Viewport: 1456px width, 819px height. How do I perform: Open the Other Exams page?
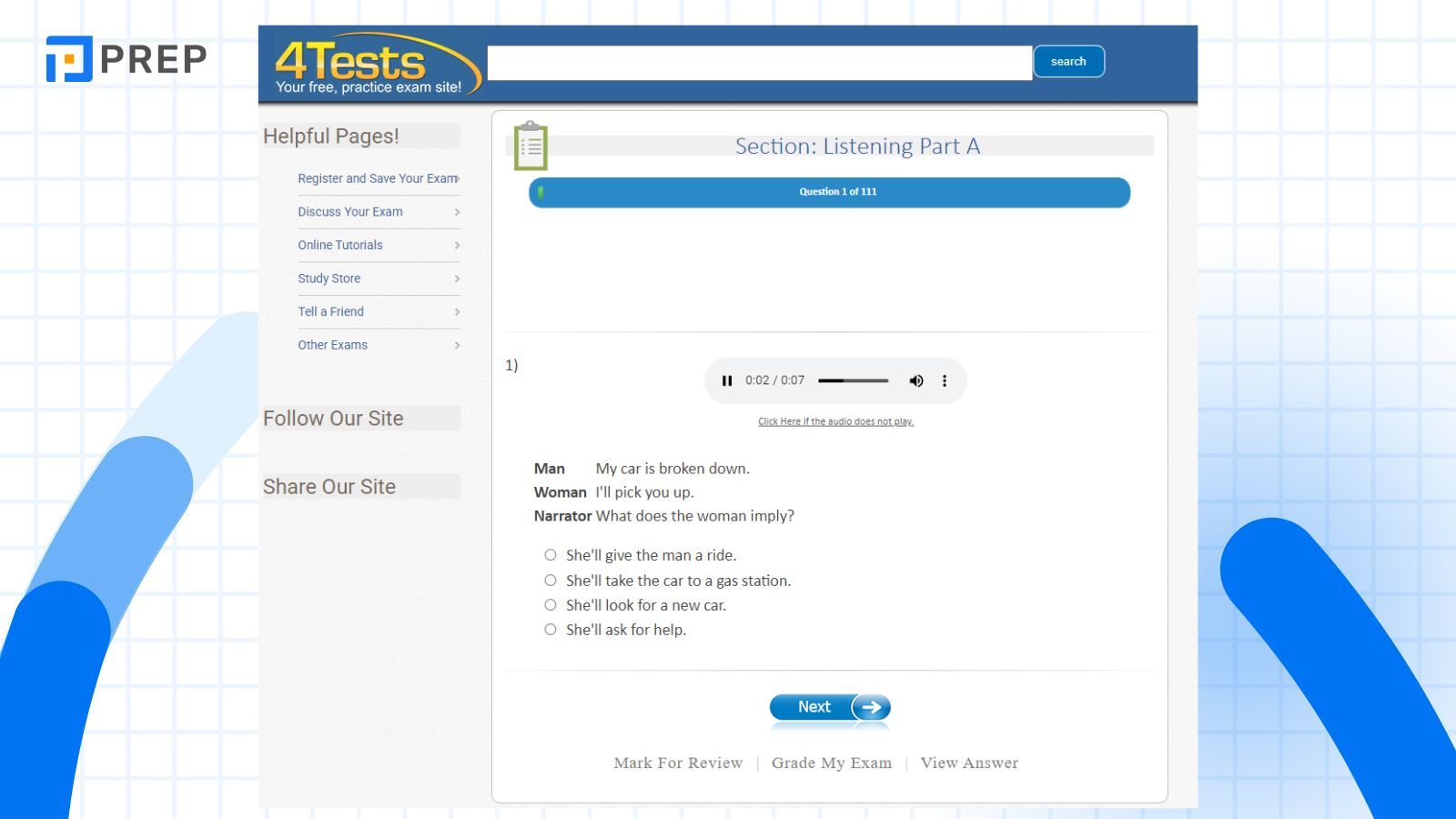pos(333,346)
